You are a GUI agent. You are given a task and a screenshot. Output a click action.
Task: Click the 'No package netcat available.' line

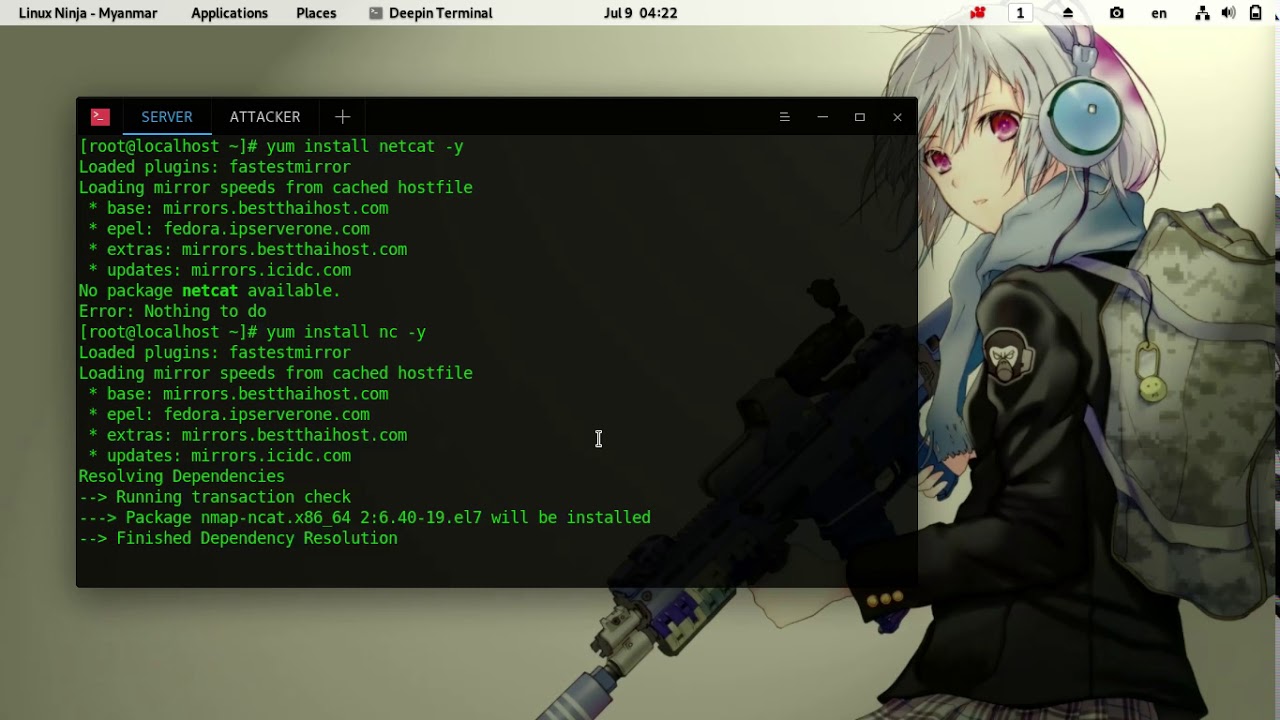tap(210, 291)
